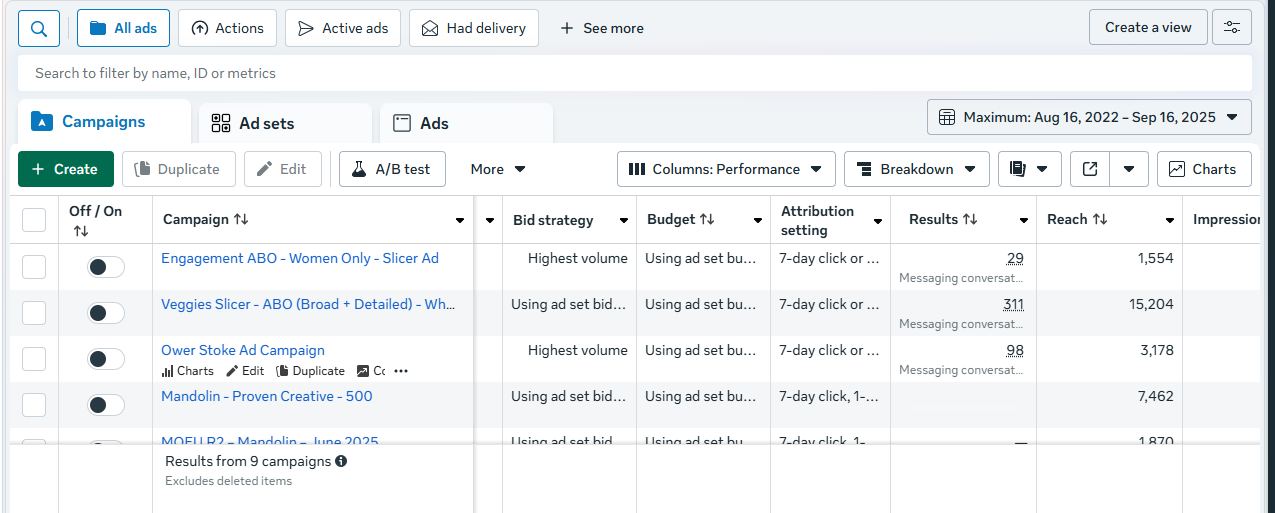Viewport: 1275px width, 513px height.
Task: Click the export share icon
Action: tap(1090, 169)
